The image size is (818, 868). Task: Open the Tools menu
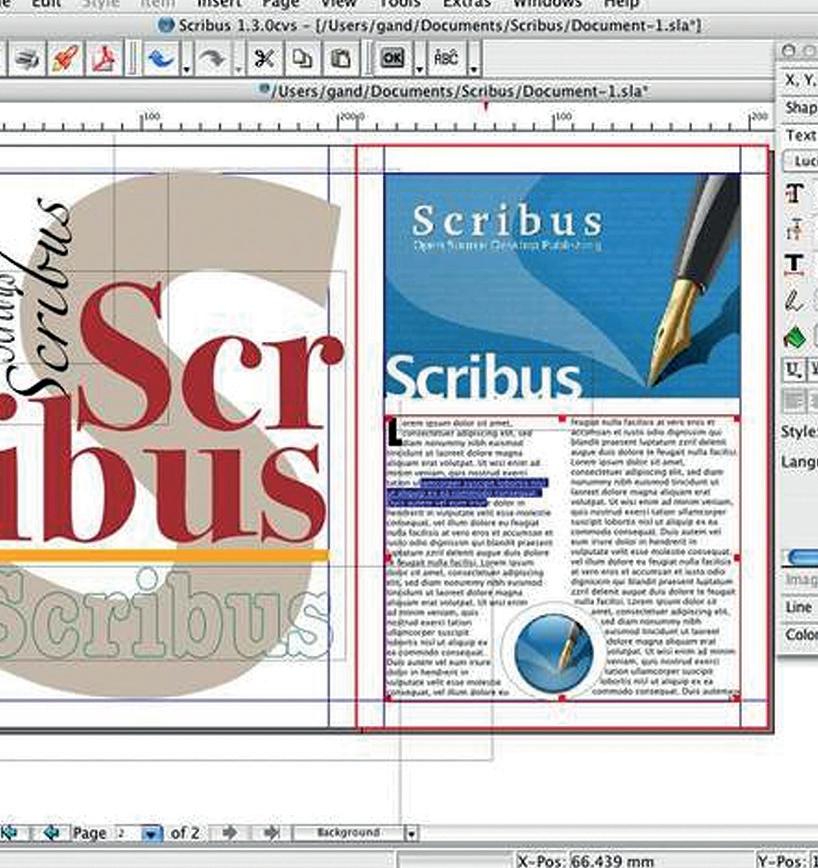(x=400, y=4)
